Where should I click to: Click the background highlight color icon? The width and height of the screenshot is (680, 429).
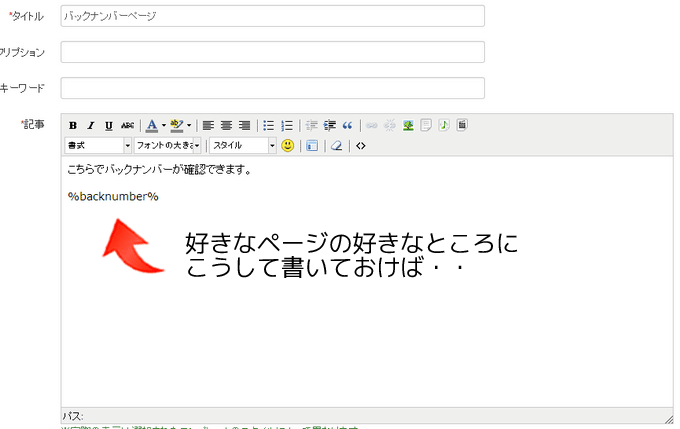[177, 126]
